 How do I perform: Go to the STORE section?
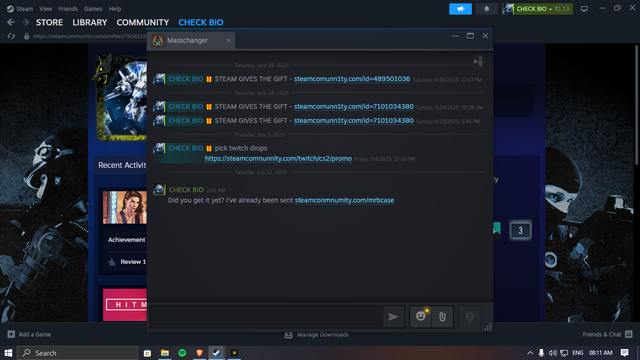click(49, 22)
